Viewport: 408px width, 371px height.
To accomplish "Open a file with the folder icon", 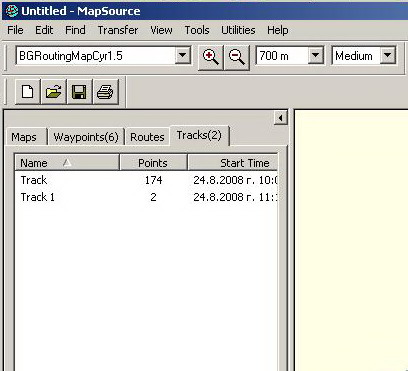I will tap(53, 92).
